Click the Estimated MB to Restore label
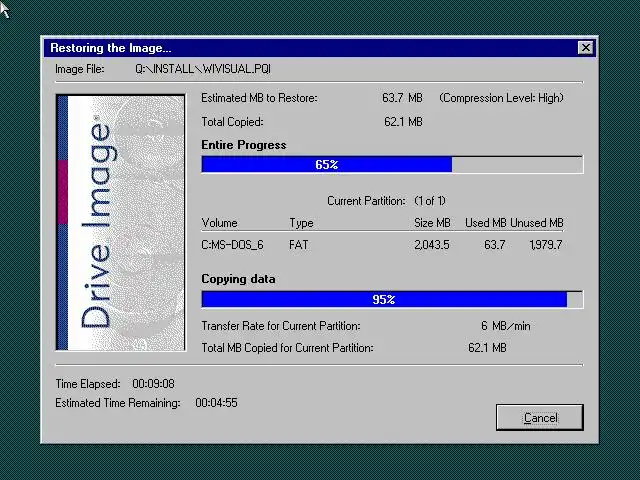 tap(259, 98)
